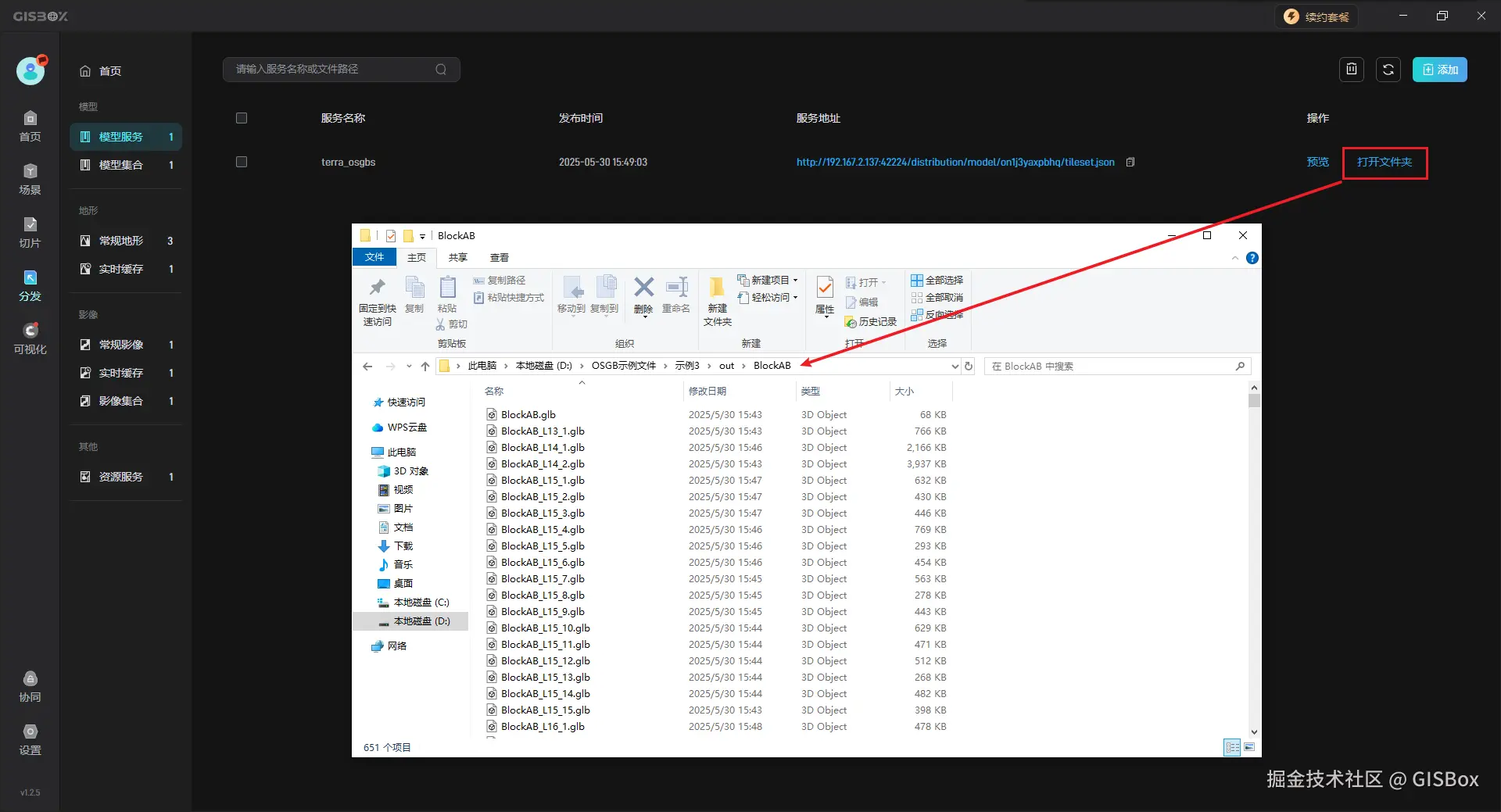Click 全部选择 in Explorer ribbon
Viewport: 1501px width, 812px height.
pos(937,280)
